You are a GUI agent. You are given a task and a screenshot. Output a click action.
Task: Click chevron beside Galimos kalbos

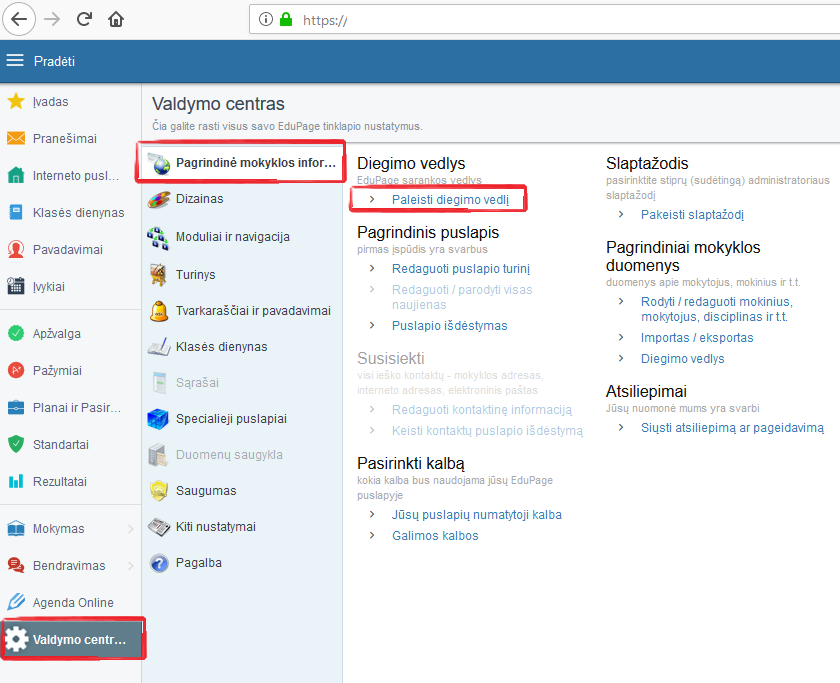372,535
